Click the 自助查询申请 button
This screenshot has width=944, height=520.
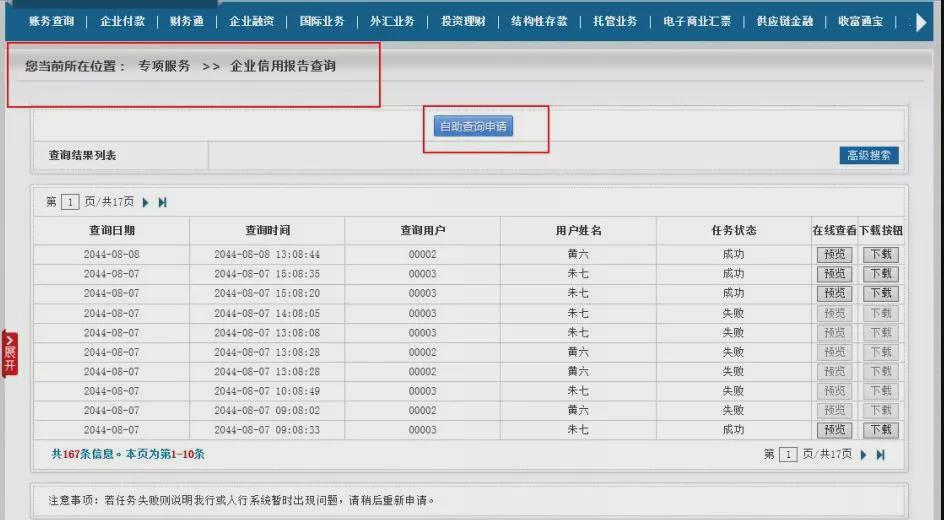[473, 126]
